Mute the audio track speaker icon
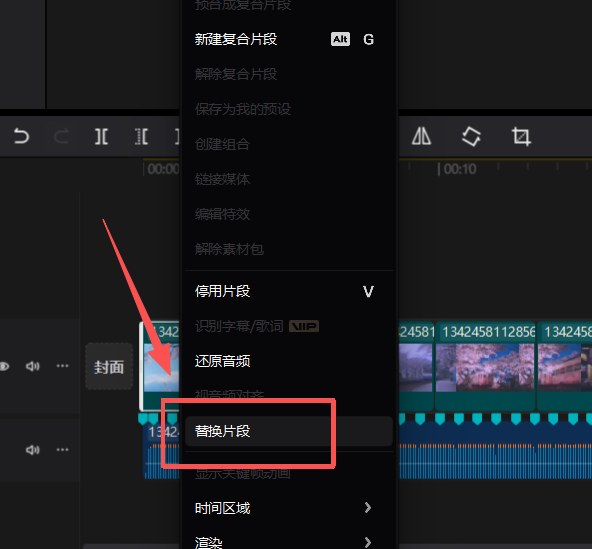This screenshot has width=592, height=549. pyautogui.click(x=32, y=450)
